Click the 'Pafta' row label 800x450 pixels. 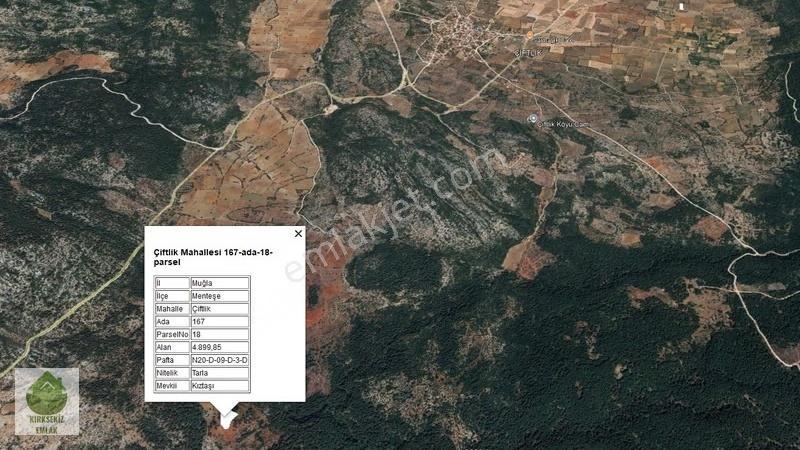(x=172, y=360)
